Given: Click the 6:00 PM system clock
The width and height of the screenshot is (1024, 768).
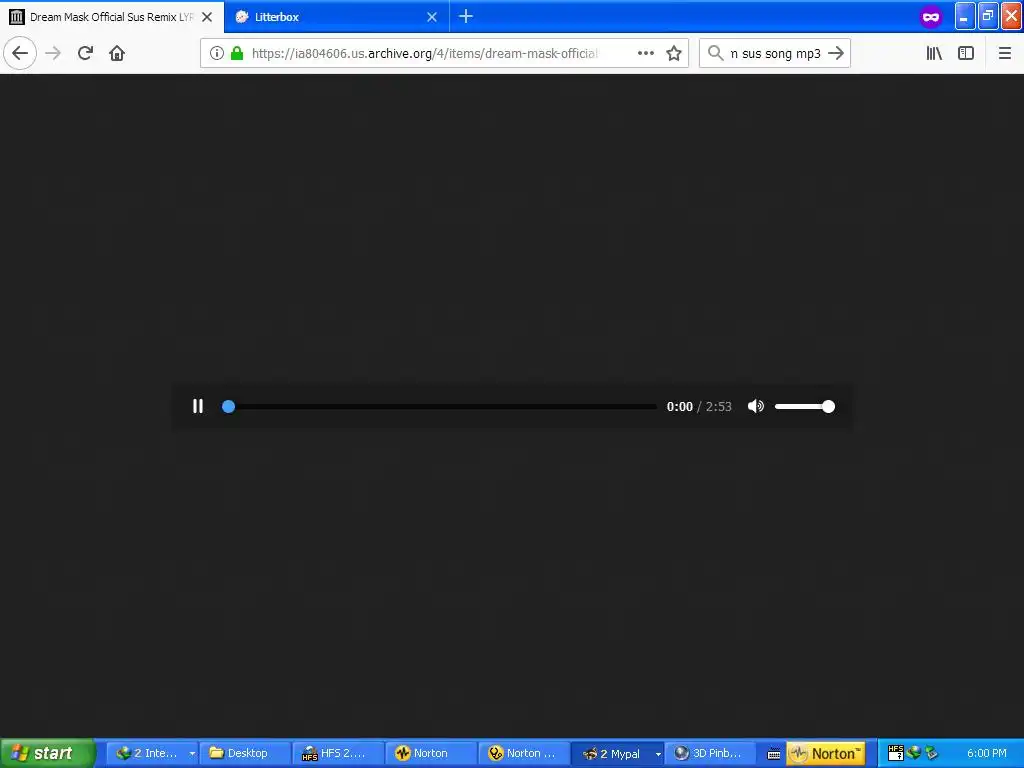Looking at the screenshot, I should [987, 753].
